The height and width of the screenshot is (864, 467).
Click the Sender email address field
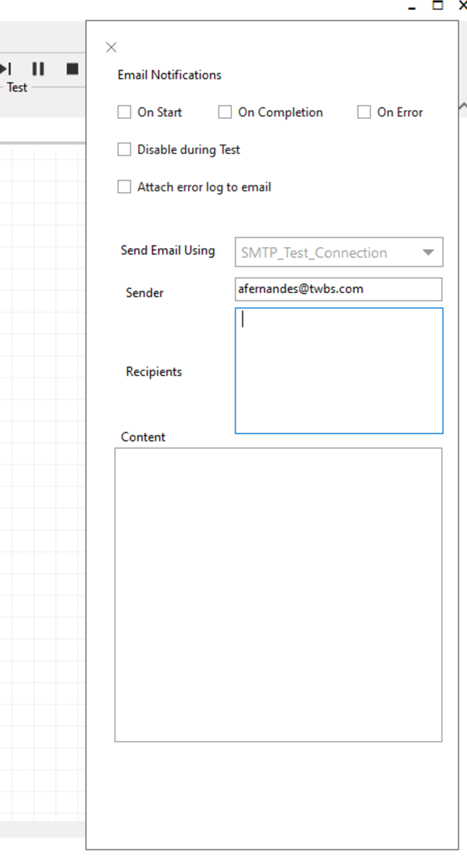(338, 289)
